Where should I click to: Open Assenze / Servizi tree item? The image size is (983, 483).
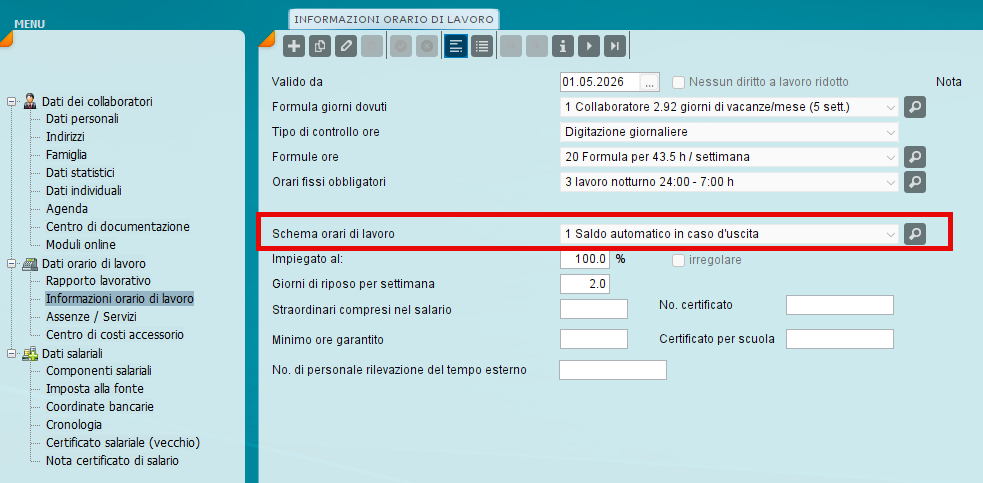pyautogui.click(x=92, y=317)
